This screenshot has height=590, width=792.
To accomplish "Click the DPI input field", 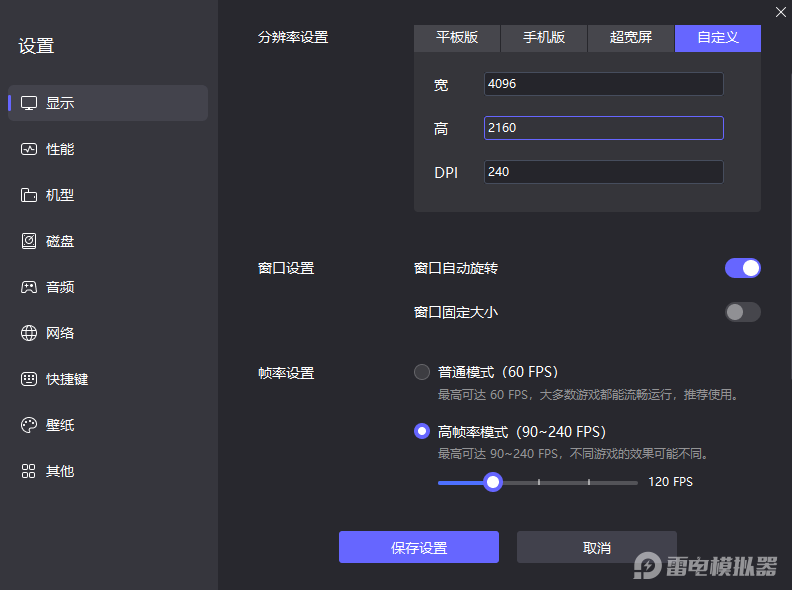I will (x=604, y=172).
